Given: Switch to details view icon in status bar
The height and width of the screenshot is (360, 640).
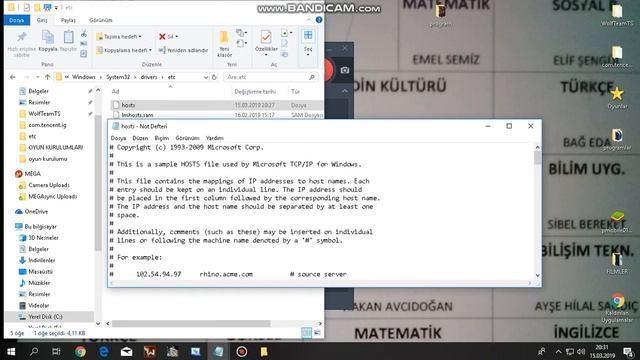Looking at the screenshot, I should point(307,333).
